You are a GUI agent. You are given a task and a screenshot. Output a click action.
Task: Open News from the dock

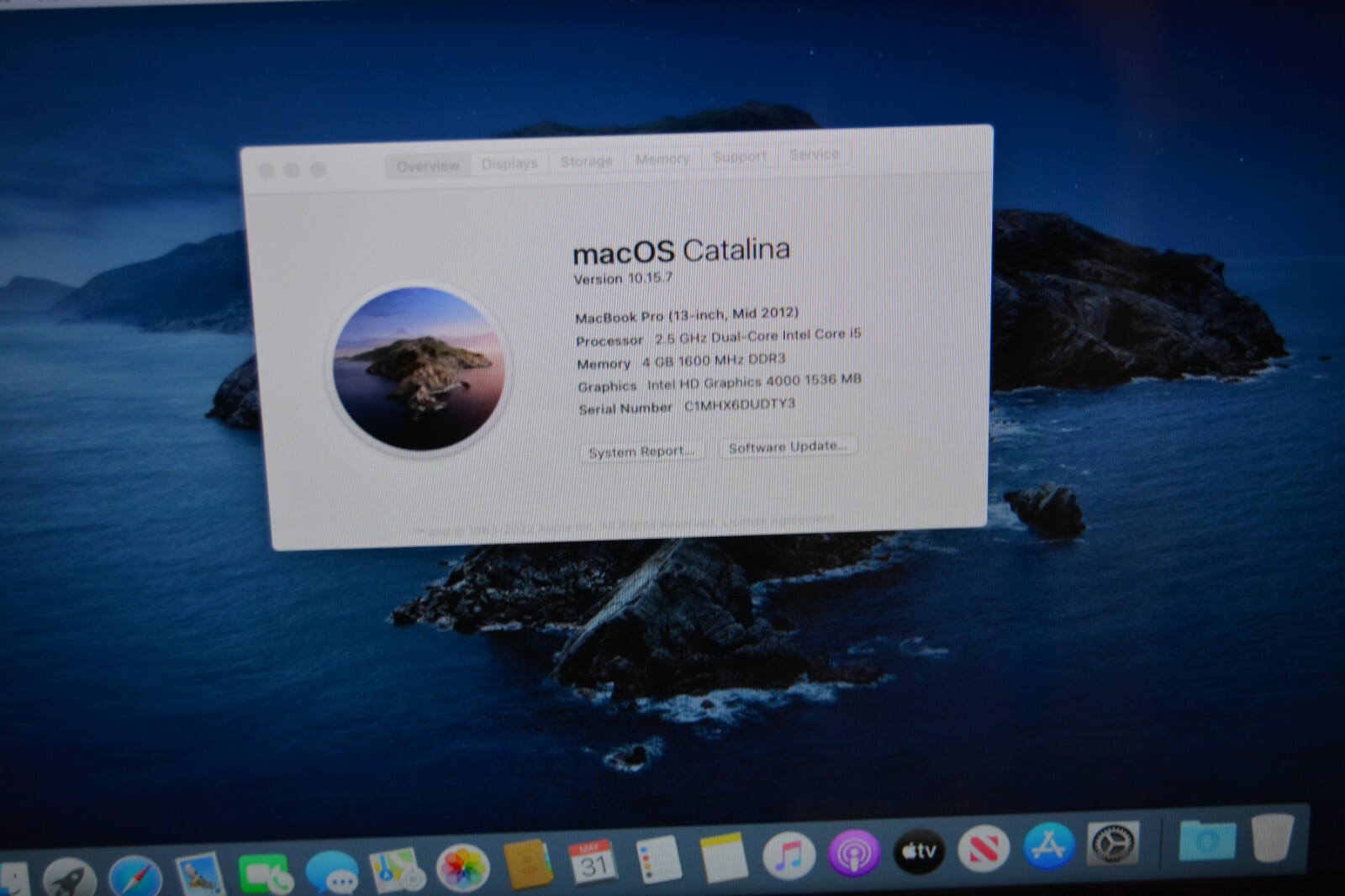coord(984,849)
